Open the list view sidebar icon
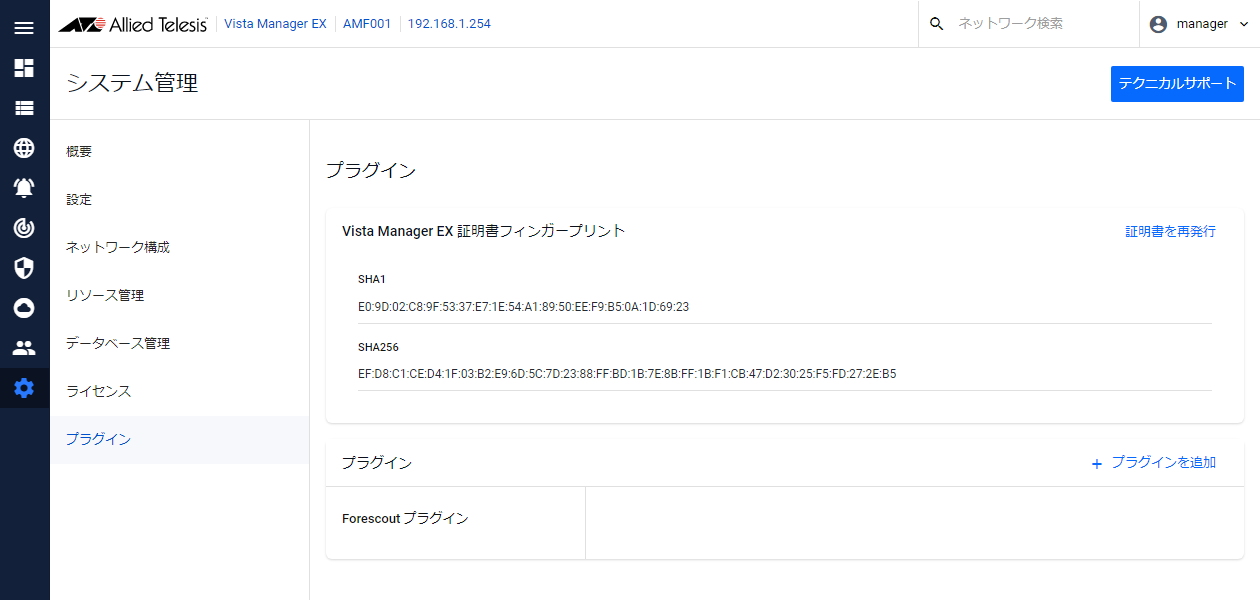This screenshot has width=1260, height=600. coord(24,108)
